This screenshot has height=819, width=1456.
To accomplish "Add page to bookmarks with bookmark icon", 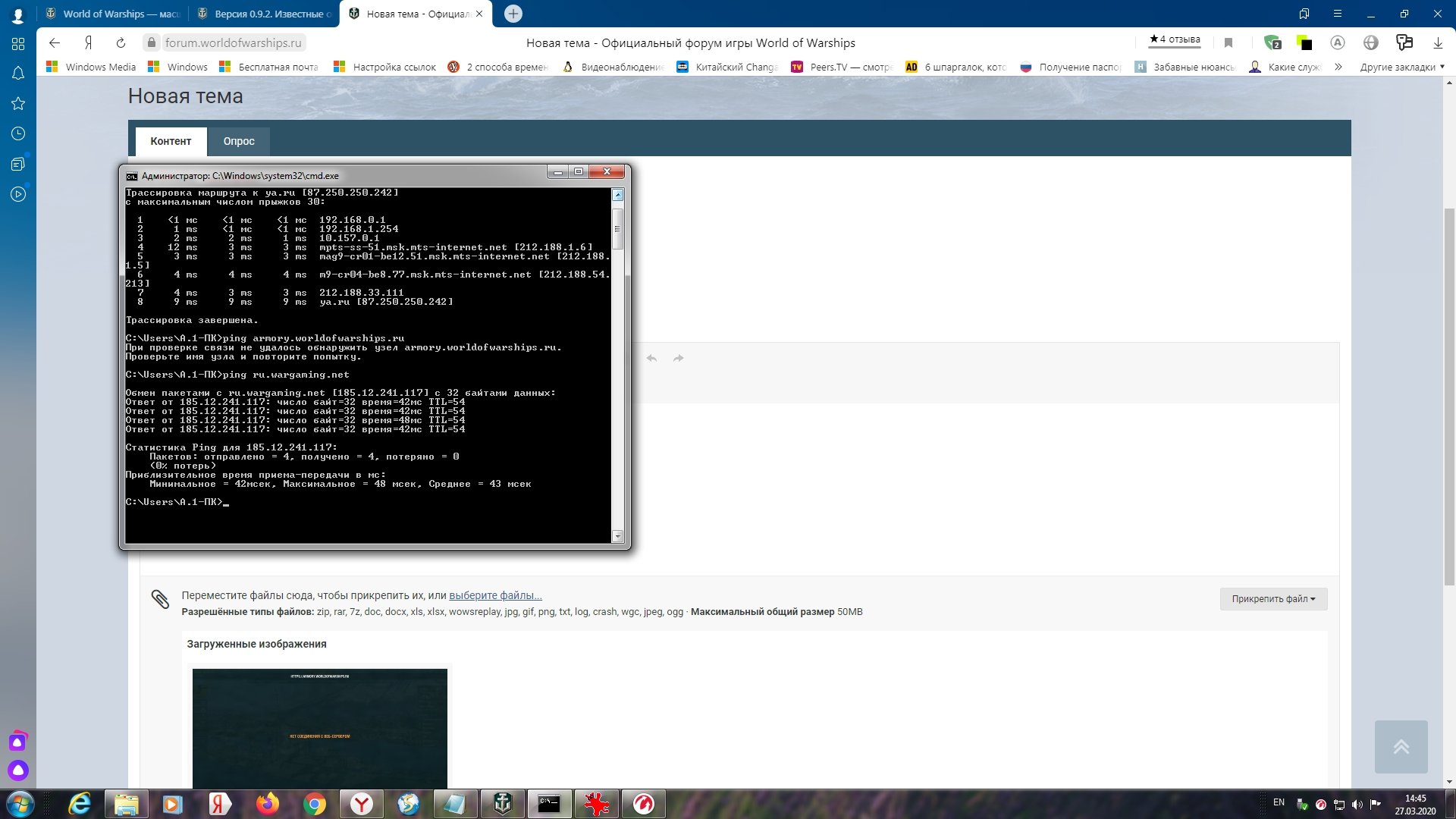I will (x=1228, y=43).
